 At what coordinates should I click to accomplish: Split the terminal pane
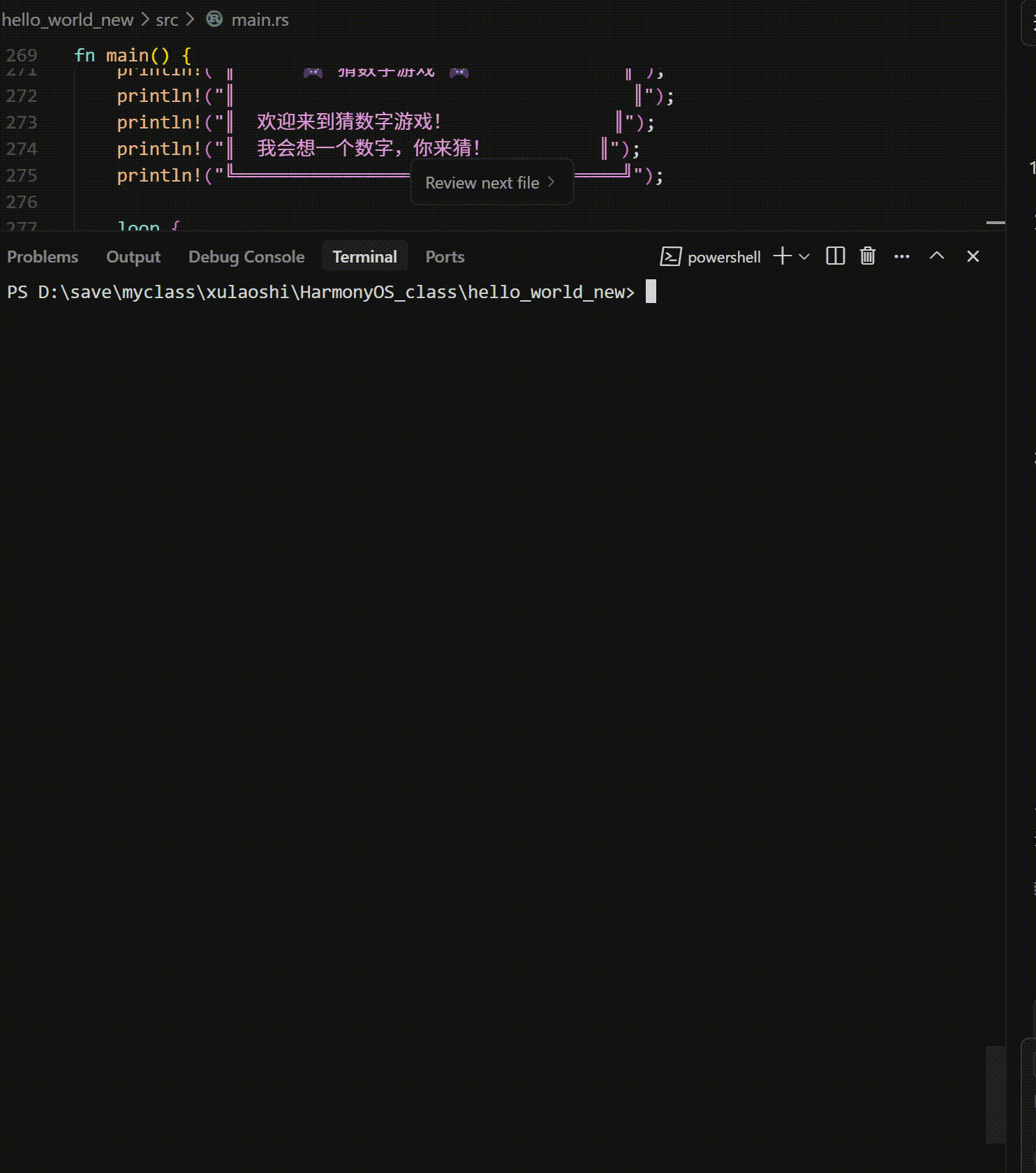(x=835, y=256)
